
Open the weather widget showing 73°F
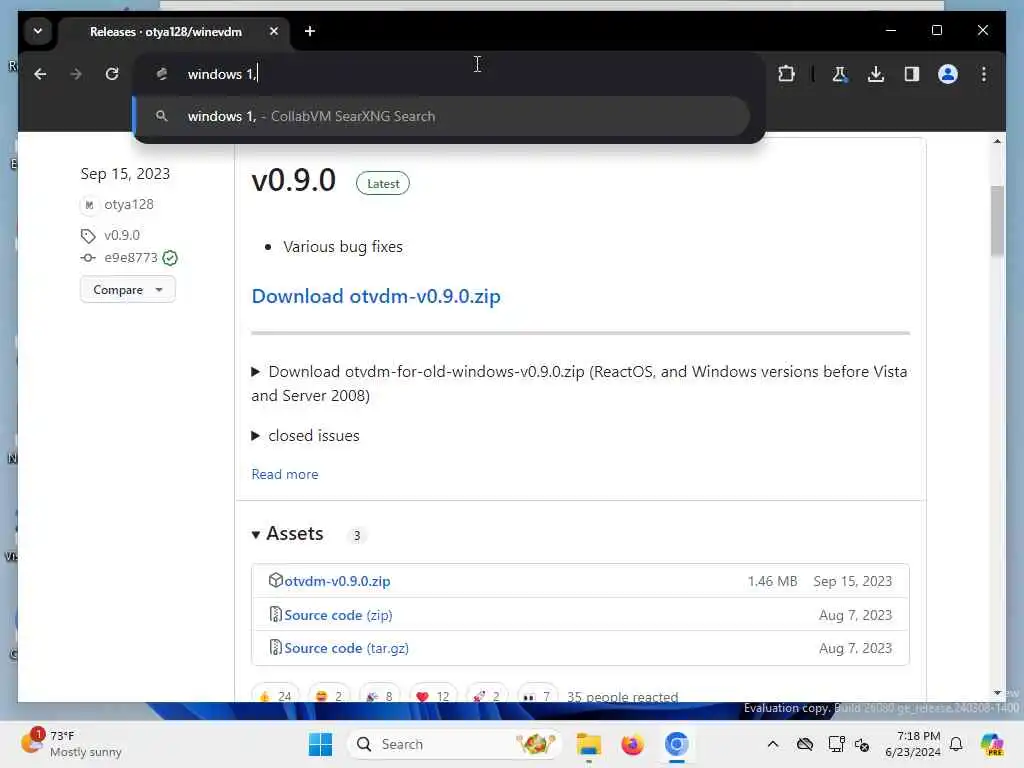click(x=72, y=743)
